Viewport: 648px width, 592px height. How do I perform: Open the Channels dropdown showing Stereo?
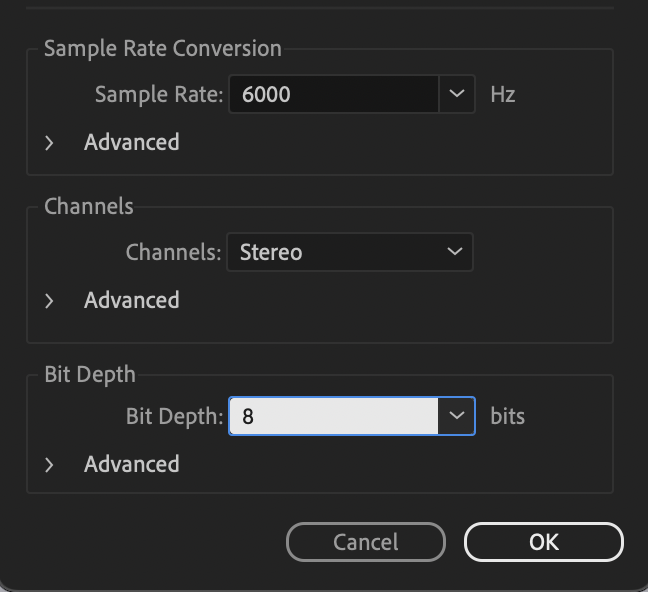point(350,252)
